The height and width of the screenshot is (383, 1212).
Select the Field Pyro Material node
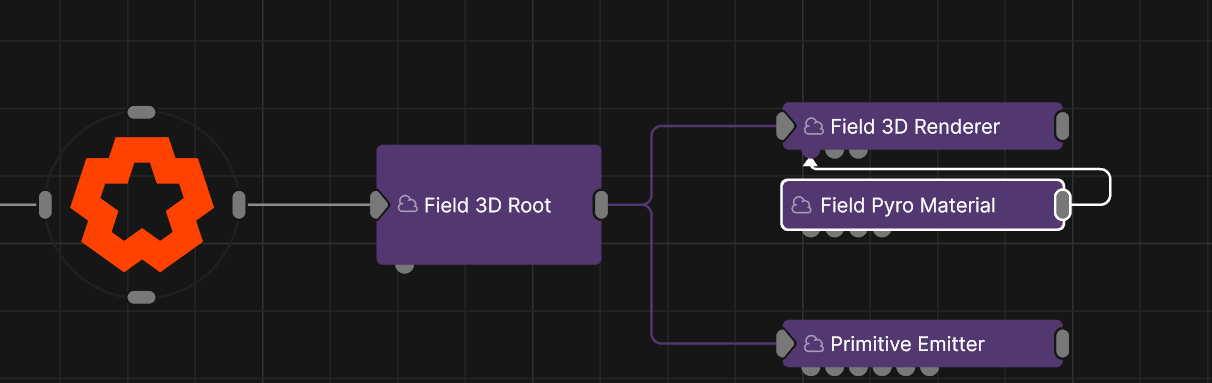coord(922,205)
